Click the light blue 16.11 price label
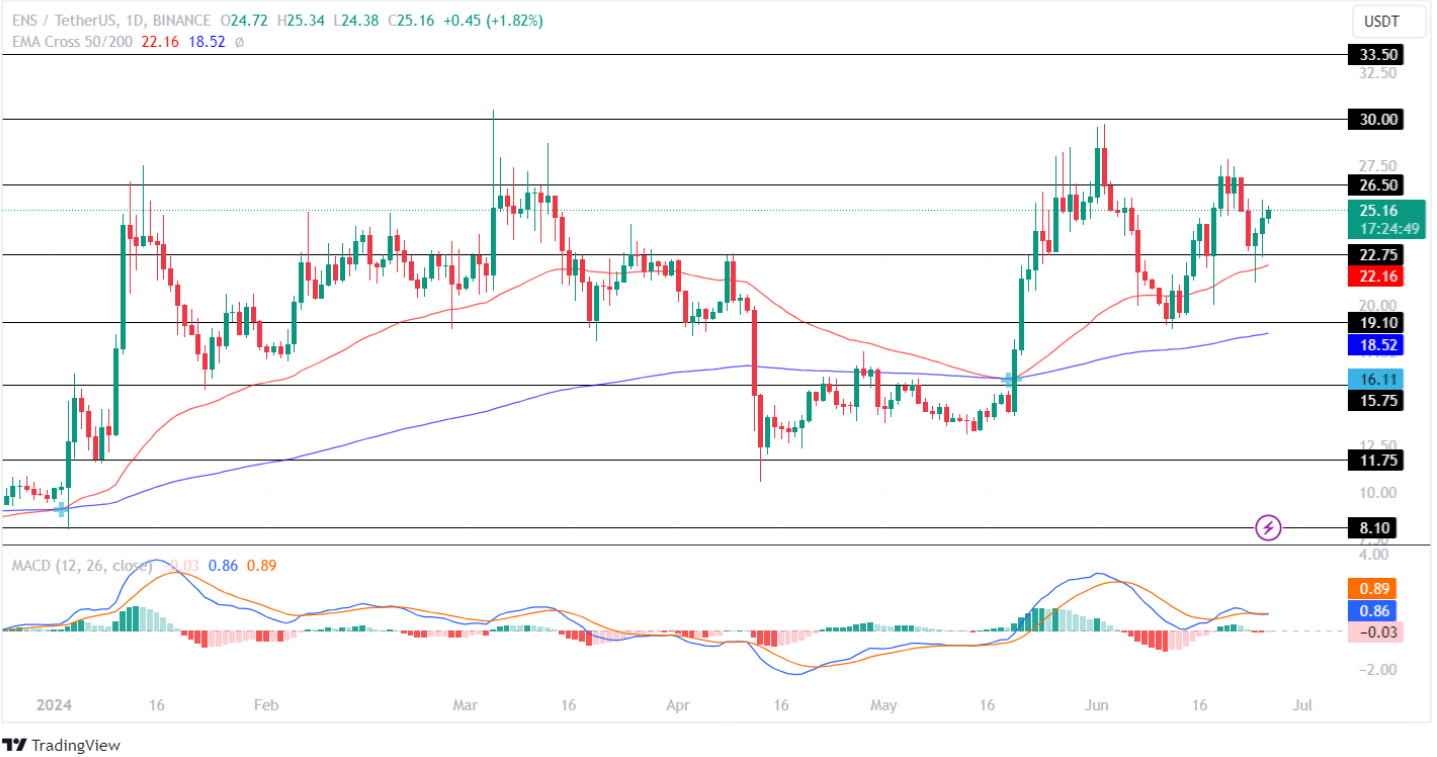This screenshot has width=1437, height=757. (1378, 378)
